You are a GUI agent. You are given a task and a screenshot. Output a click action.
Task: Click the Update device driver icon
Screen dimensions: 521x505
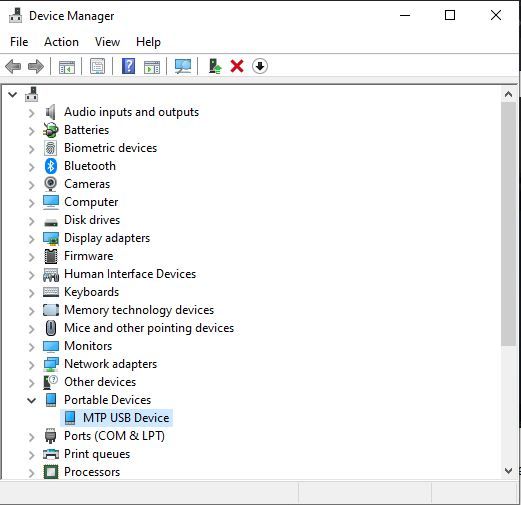tap(215, 66)
